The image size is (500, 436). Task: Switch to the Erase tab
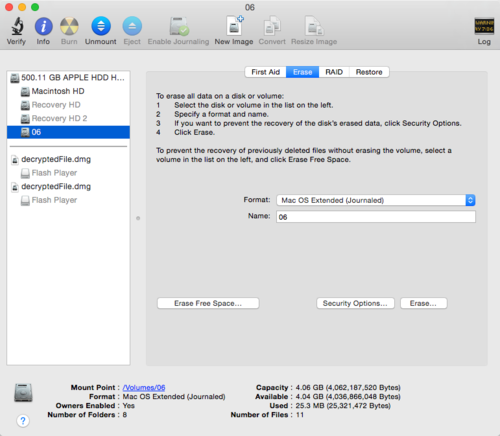coord(303,72)
